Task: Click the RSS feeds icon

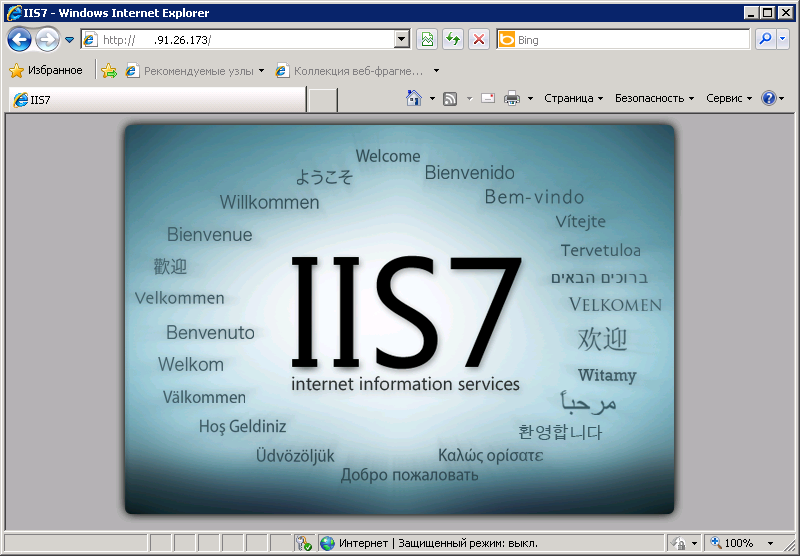Action: [x=450, y=98]
